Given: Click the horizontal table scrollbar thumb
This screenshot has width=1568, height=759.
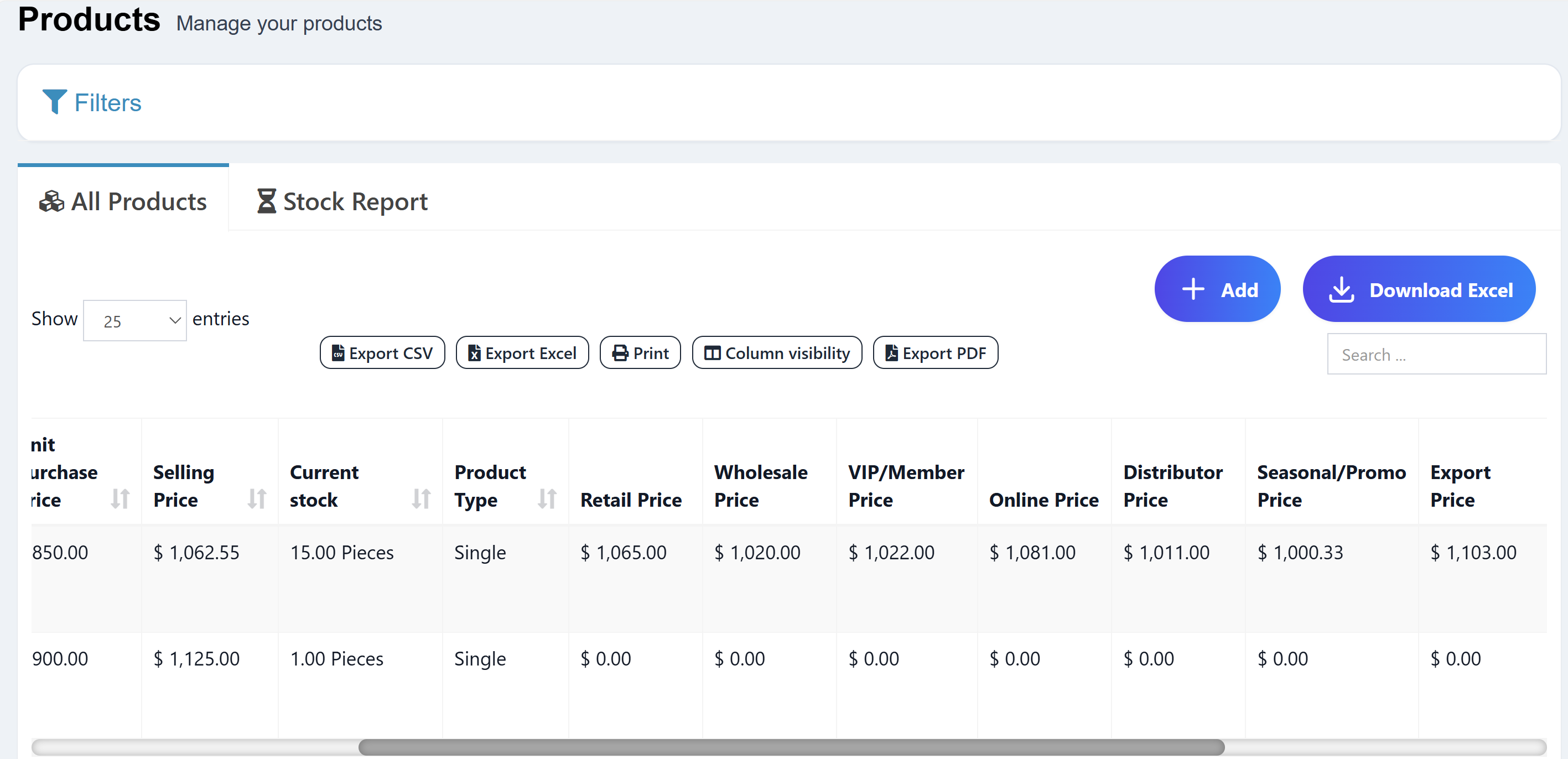Looking at the screenshot, I should 791,747.
